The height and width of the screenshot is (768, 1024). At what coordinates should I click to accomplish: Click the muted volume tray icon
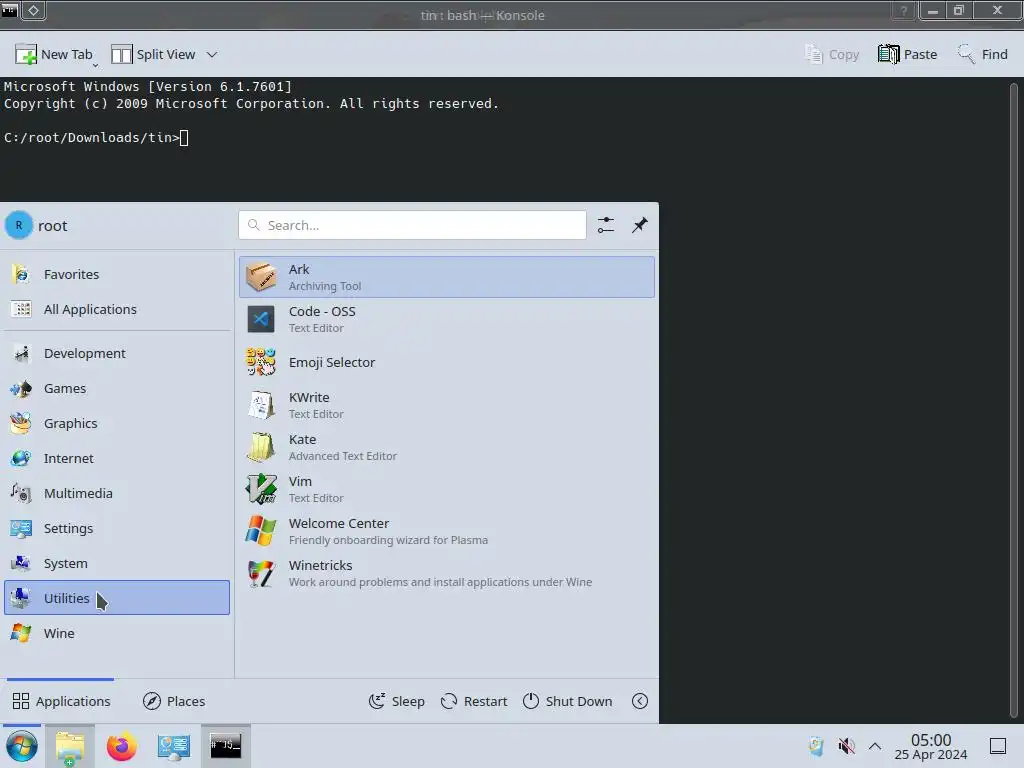[846, 746]
